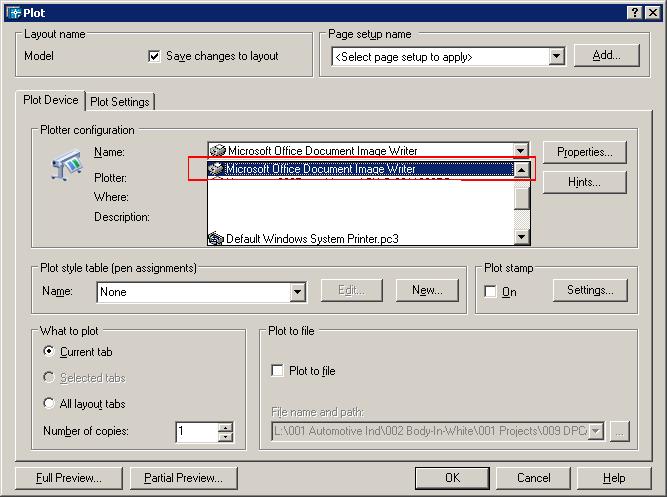Screen dimensions: 667x497
Task: Click the Partial Preview... button
Action: tap(183, 478)
